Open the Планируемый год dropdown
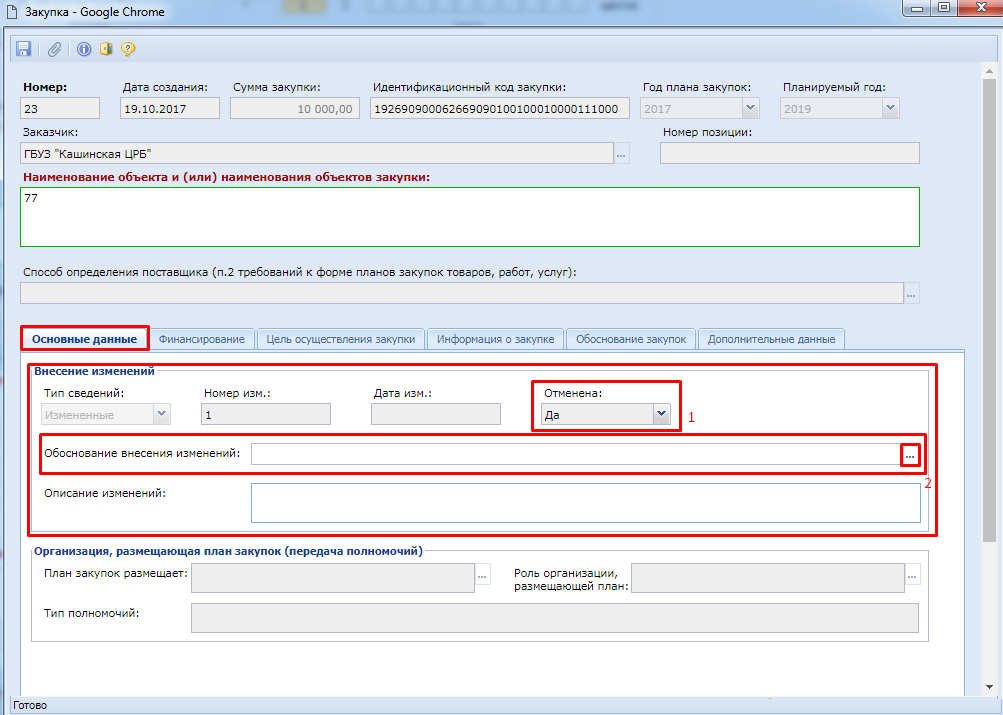 click(890, 109)
